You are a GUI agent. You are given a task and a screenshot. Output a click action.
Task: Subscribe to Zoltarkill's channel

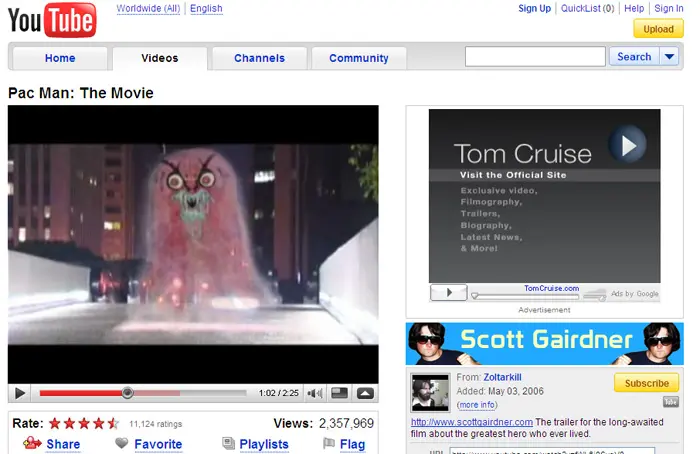click(646, 383)
